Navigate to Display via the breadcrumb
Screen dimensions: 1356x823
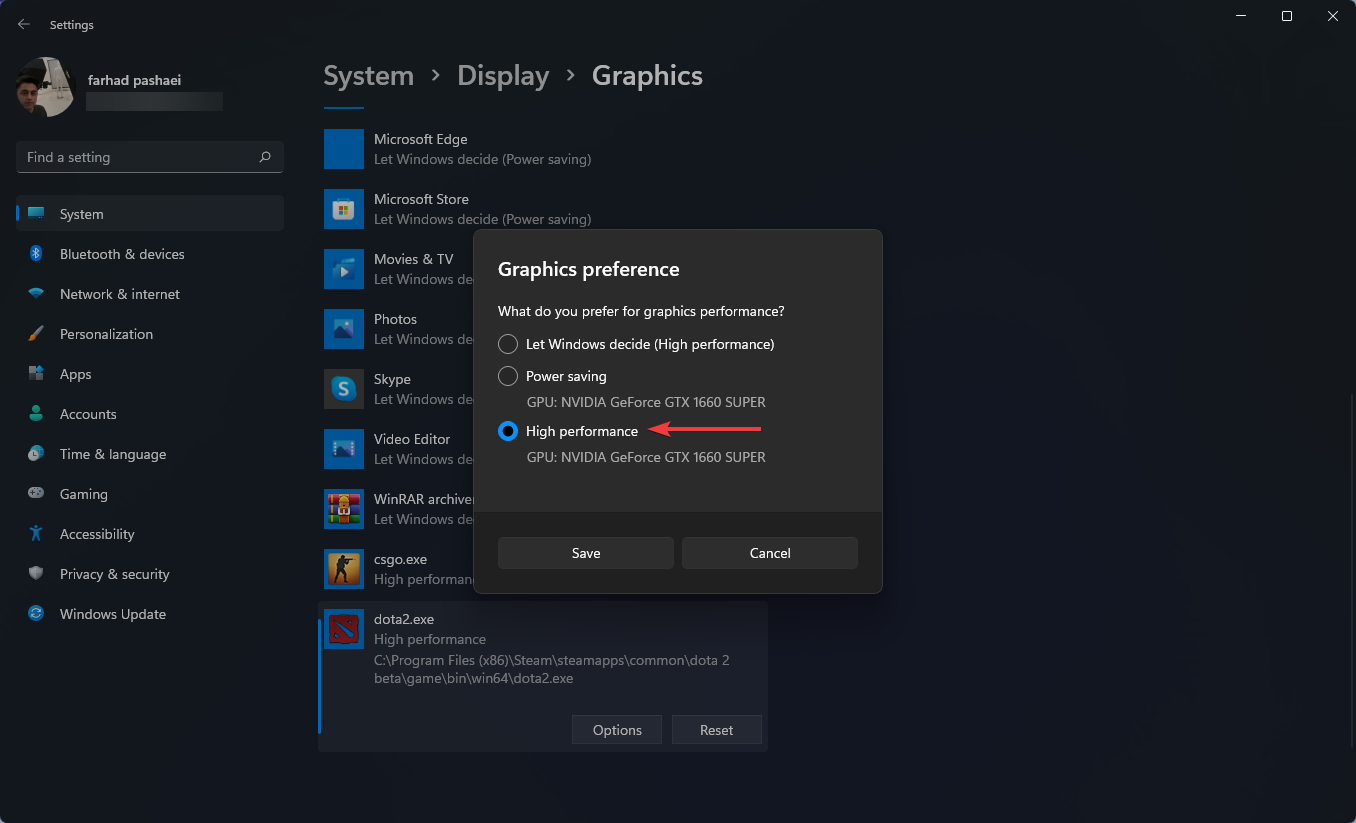click(503, 75)
